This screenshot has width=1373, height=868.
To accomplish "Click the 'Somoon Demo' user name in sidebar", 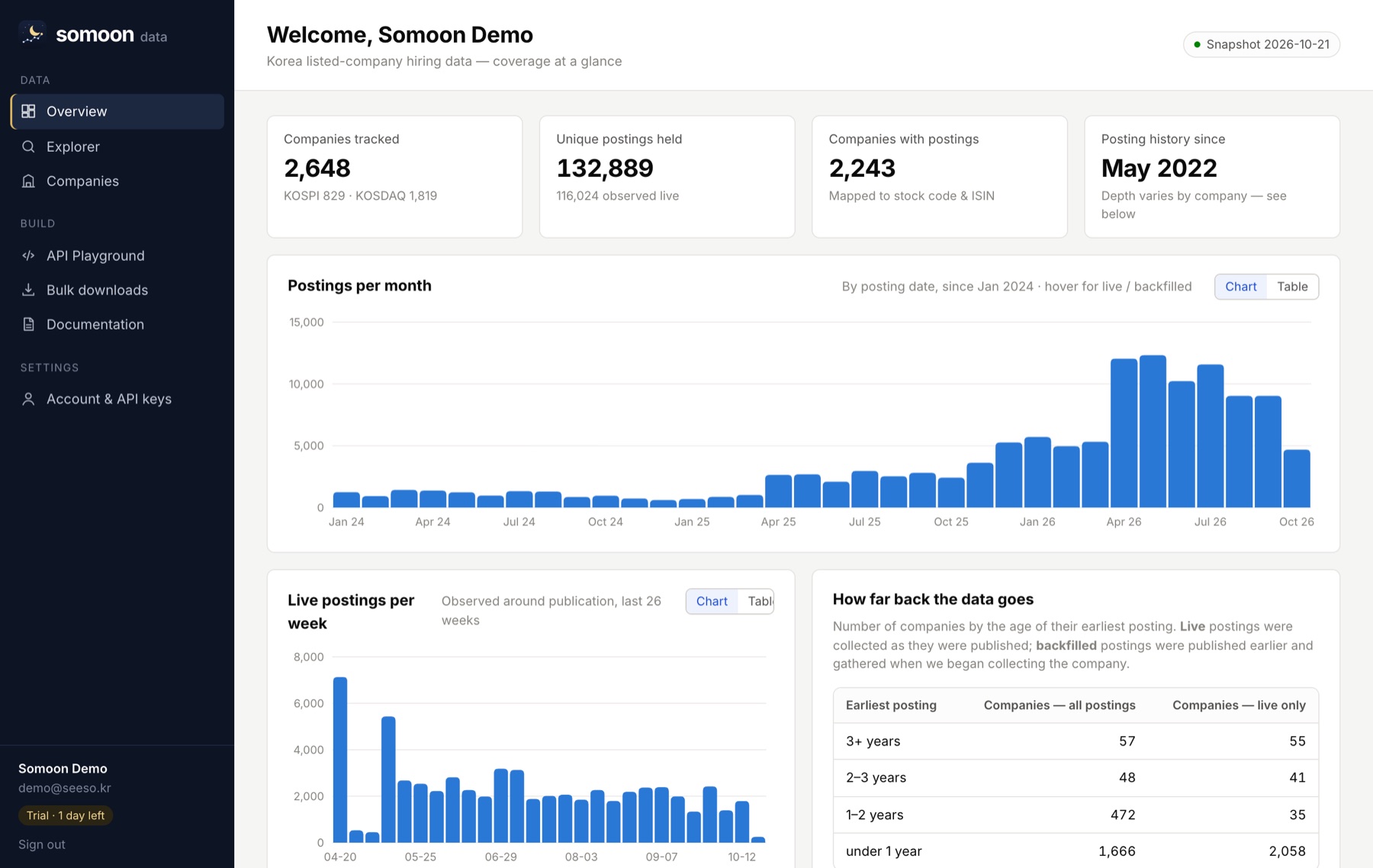I will (x=63, y=768).
